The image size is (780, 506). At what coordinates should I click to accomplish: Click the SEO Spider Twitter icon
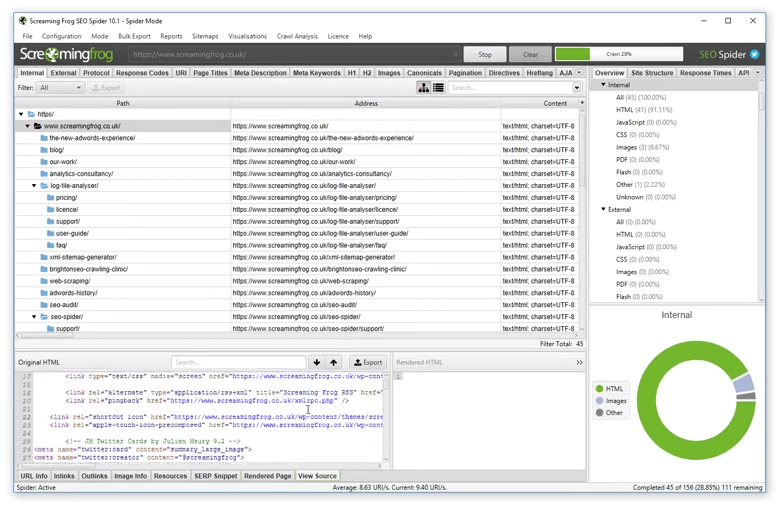click(x=756, y=54)
